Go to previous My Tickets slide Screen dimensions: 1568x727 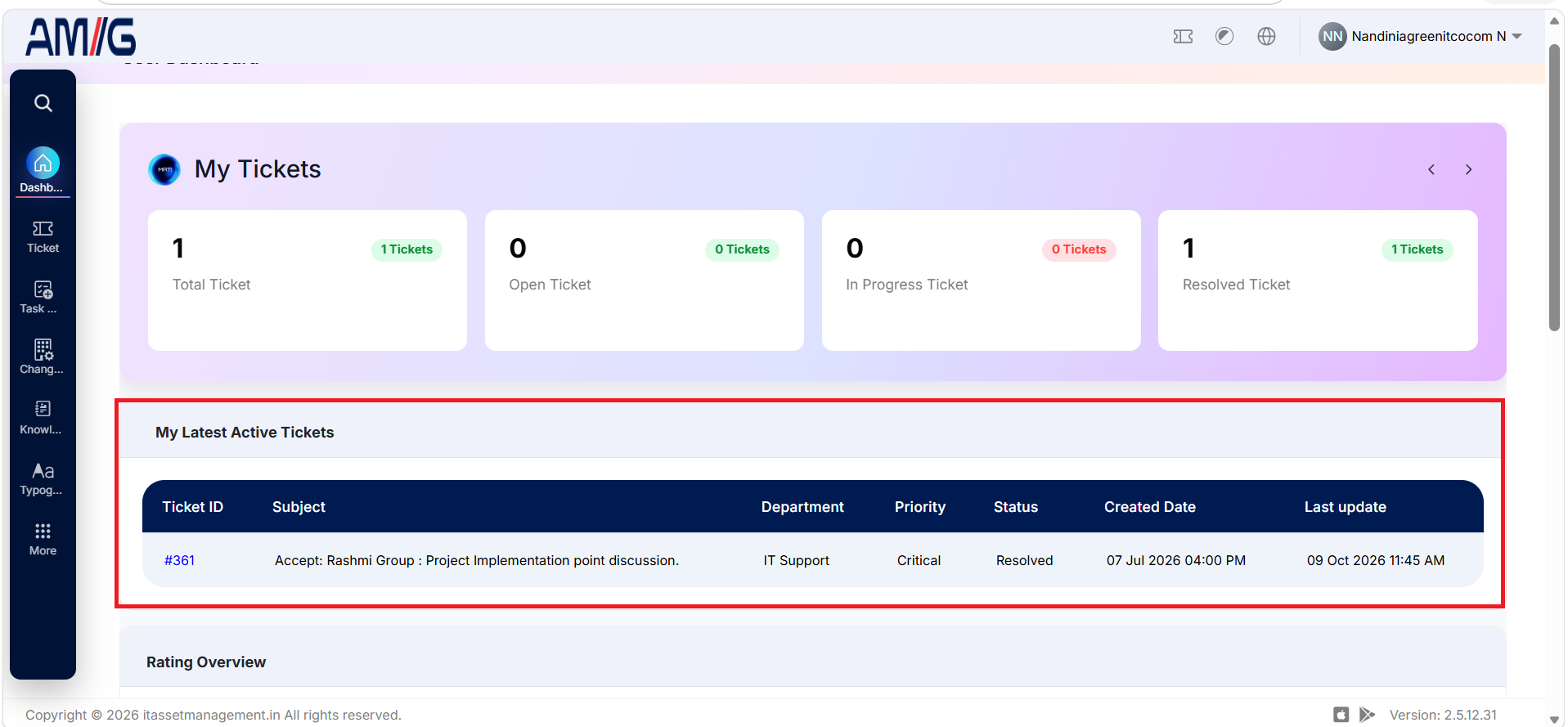[1431, 169]
